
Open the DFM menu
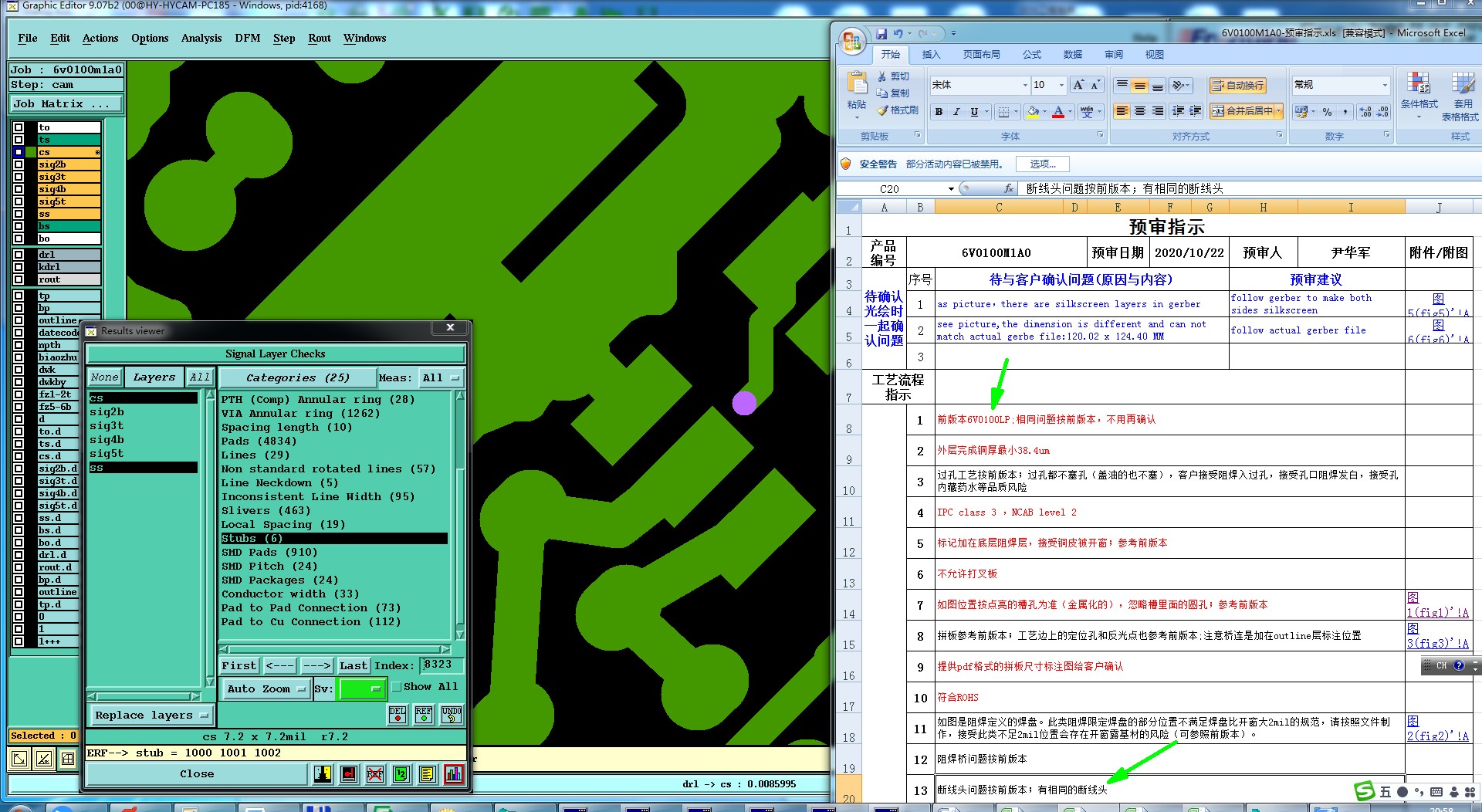(x=248, y=39)
